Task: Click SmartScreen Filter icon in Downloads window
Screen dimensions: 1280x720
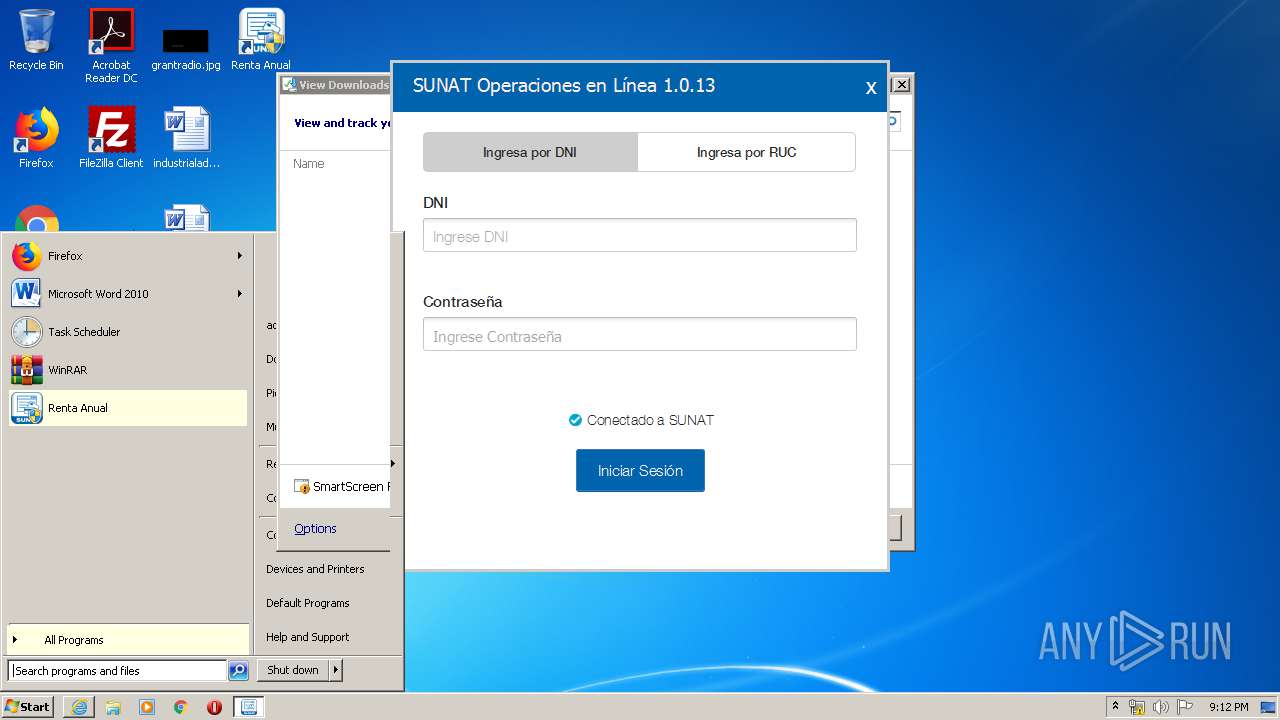Action: [302, 487]
